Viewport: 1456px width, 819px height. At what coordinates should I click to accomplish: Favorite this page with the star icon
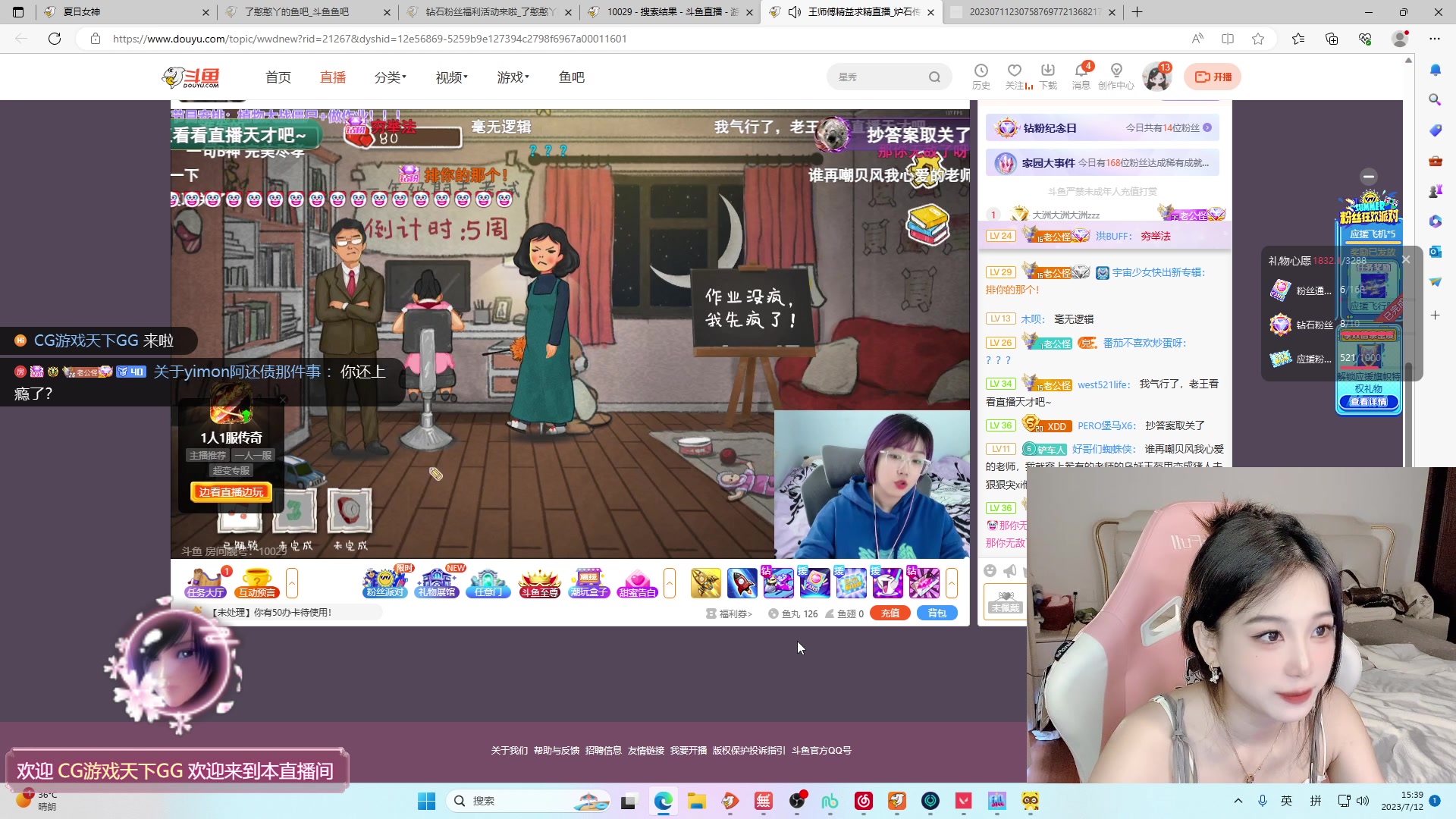pyautogui.click(x=1258, y=39)
